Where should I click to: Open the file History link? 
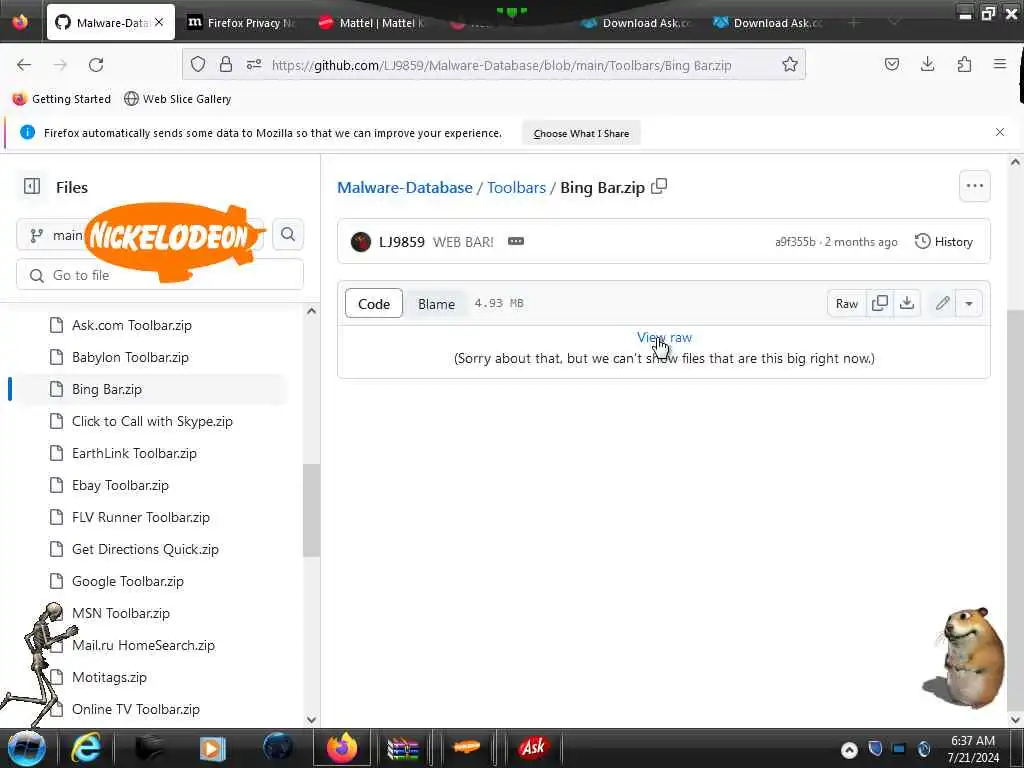944,242
